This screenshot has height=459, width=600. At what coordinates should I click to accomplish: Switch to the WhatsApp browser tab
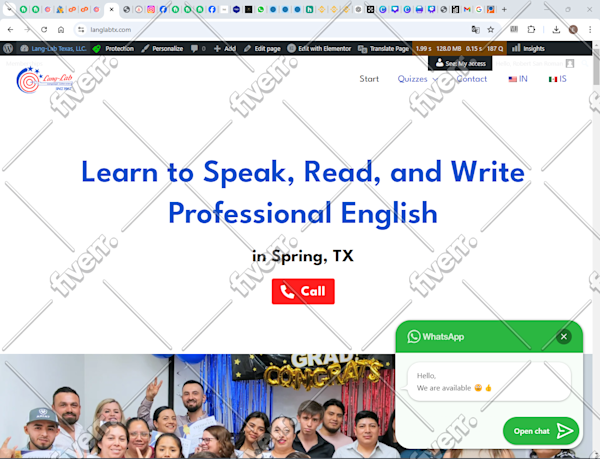coord(261,10)
